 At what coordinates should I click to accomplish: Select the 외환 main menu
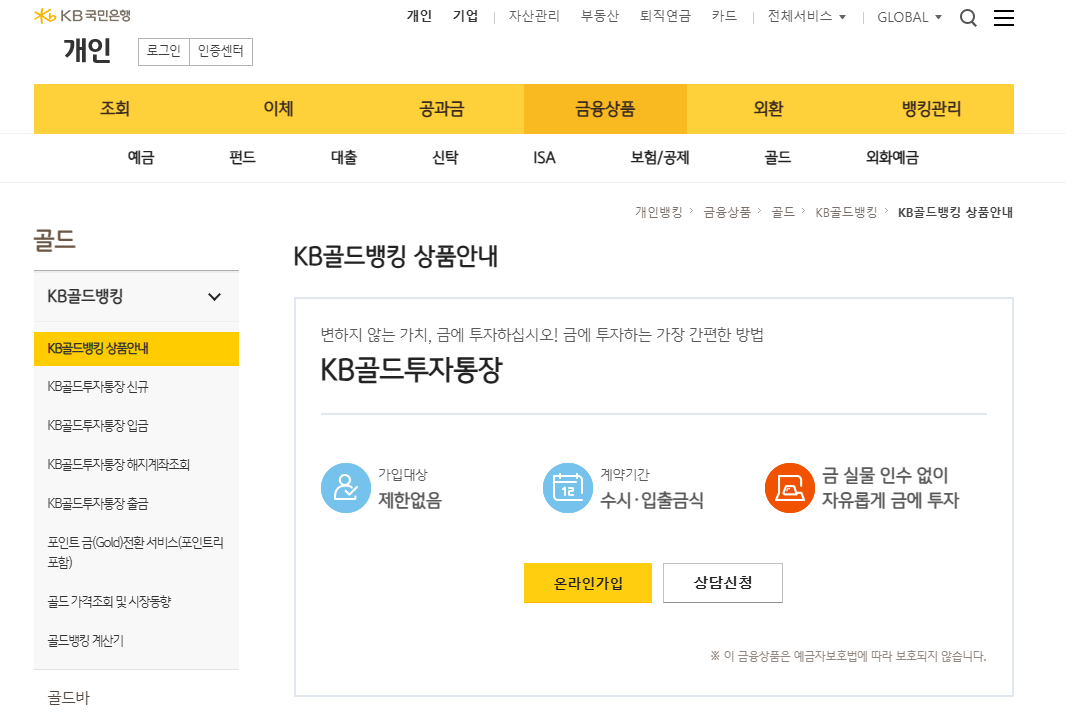coord(768,109)
